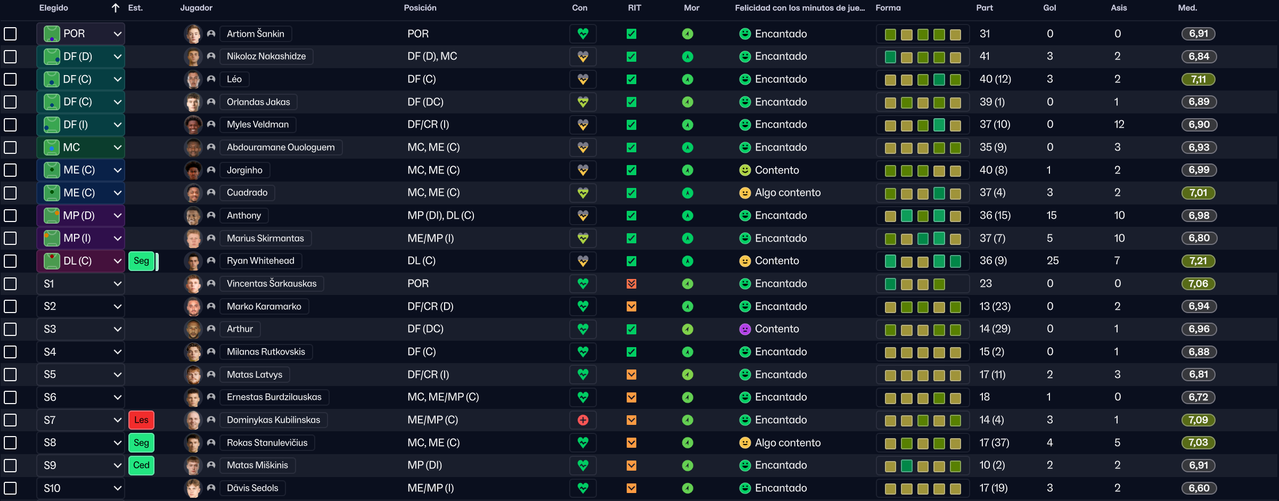The image size is (1279, 501).
Task: Click the red injury cross icon for Dominykas Kubilinskas
Action: [583, 420]
